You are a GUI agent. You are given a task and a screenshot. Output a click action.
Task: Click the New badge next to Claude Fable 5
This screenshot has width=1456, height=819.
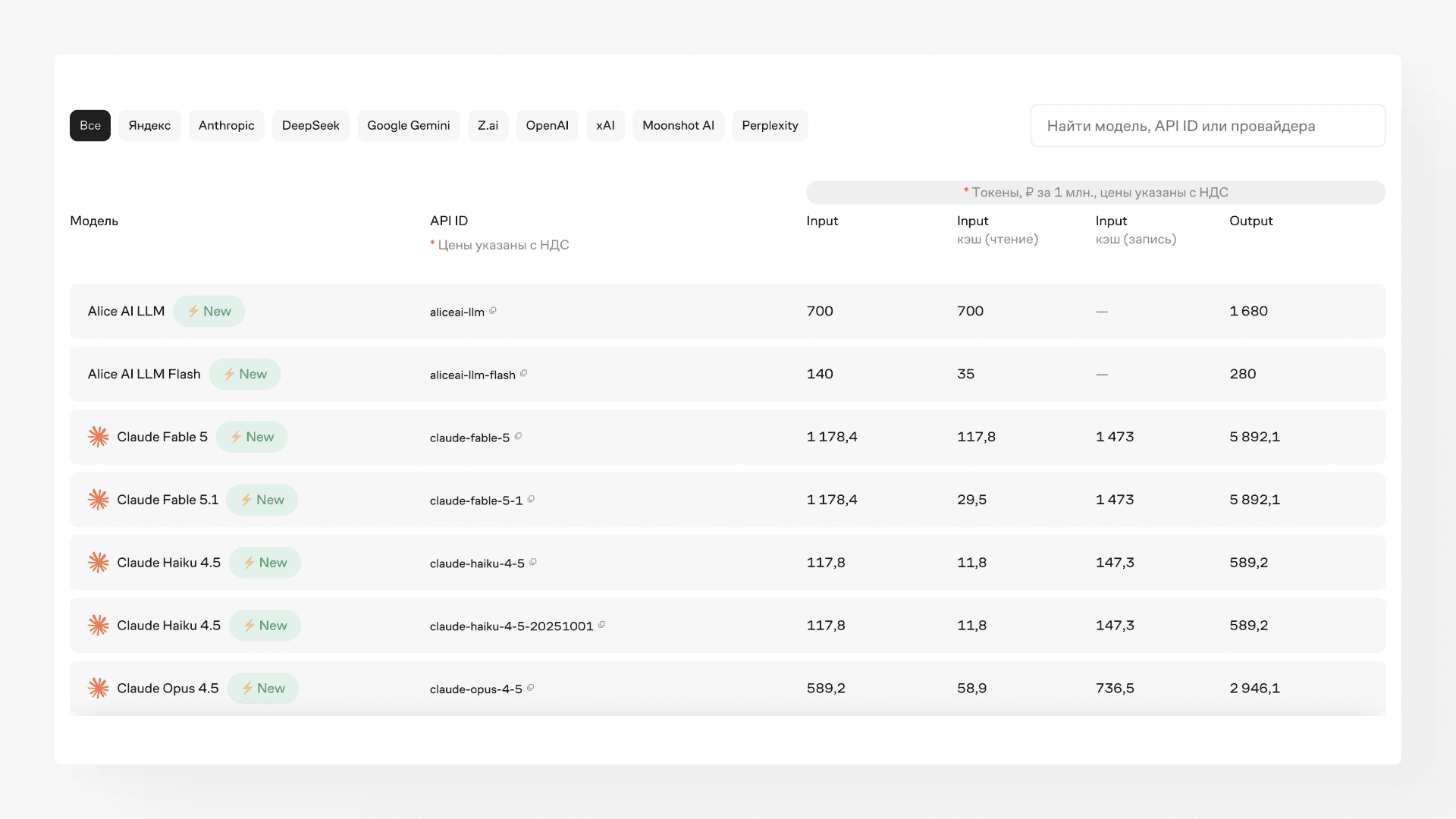click(x=252, y=437)
